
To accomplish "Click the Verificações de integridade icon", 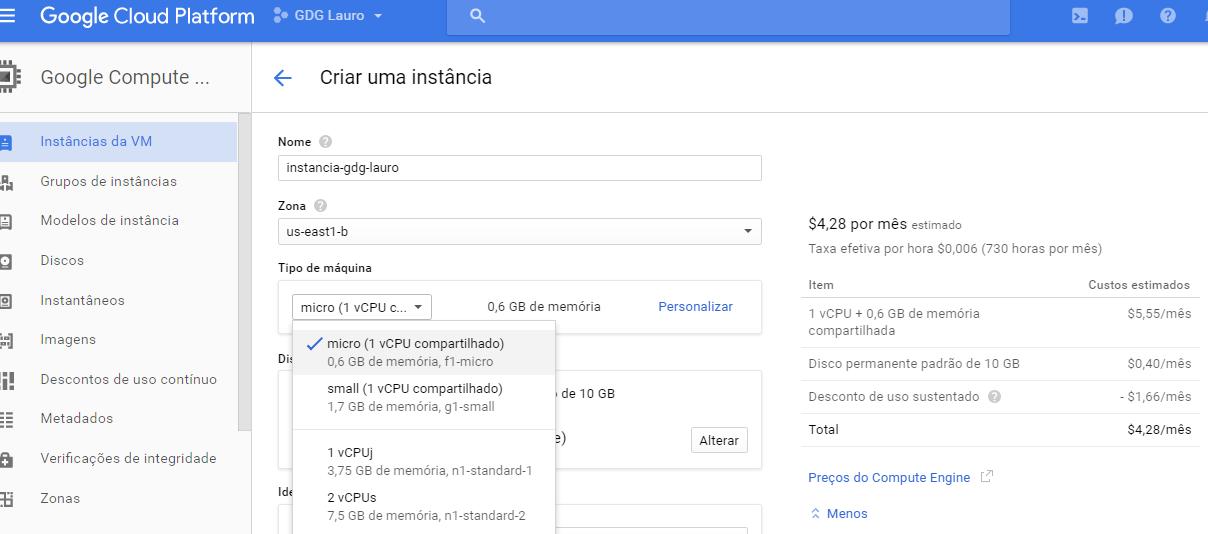I will (6, 459).
